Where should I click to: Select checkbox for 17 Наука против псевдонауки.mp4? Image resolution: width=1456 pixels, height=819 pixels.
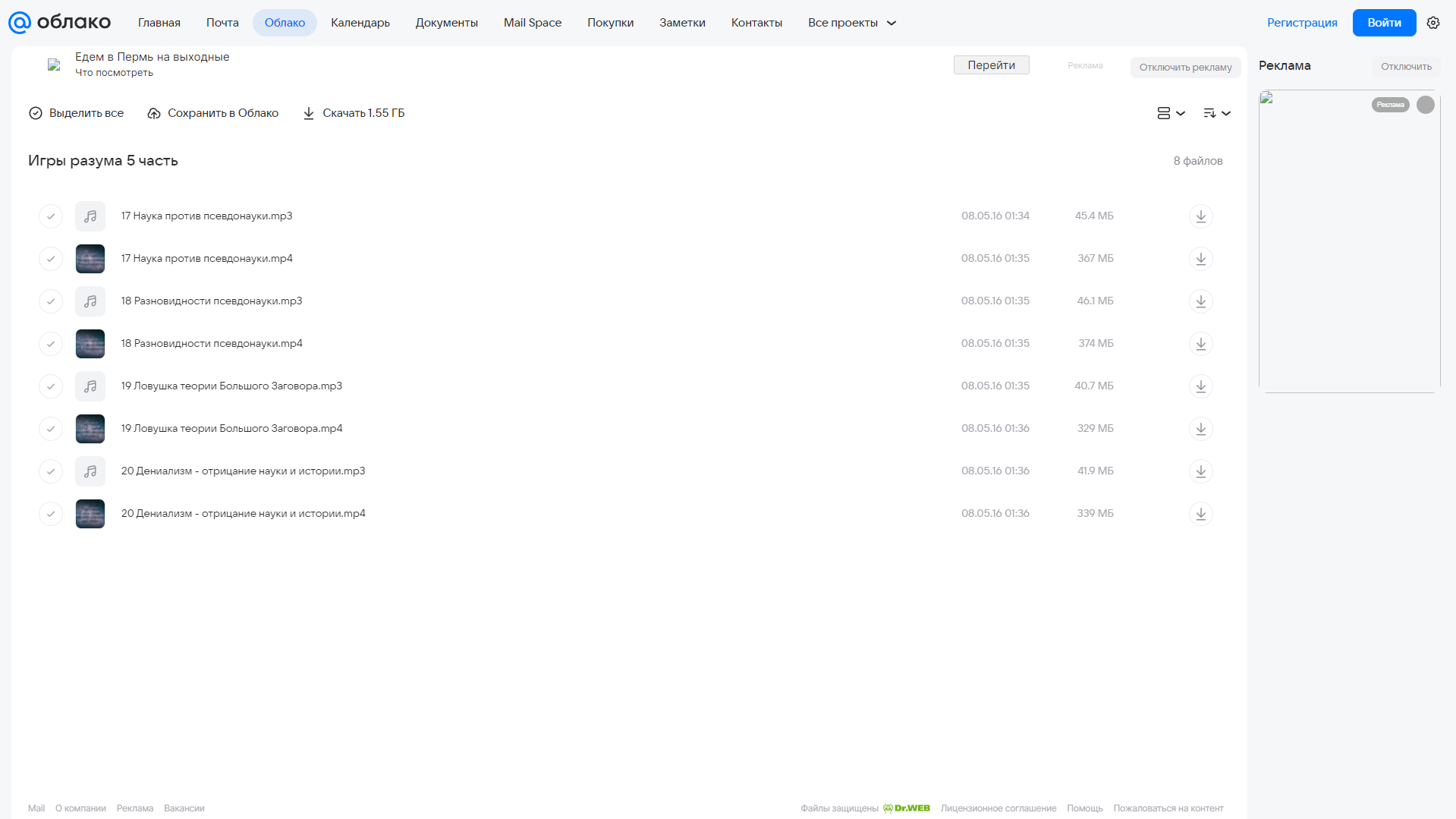(51, 259)
